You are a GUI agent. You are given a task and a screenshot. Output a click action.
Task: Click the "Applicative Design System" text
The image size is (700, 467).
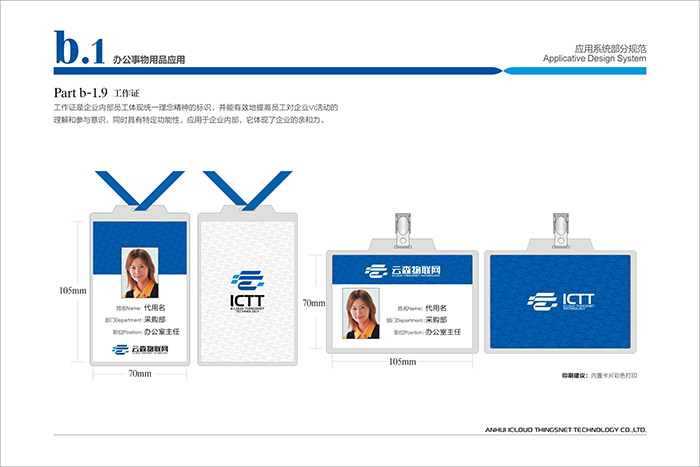point(594,58)
